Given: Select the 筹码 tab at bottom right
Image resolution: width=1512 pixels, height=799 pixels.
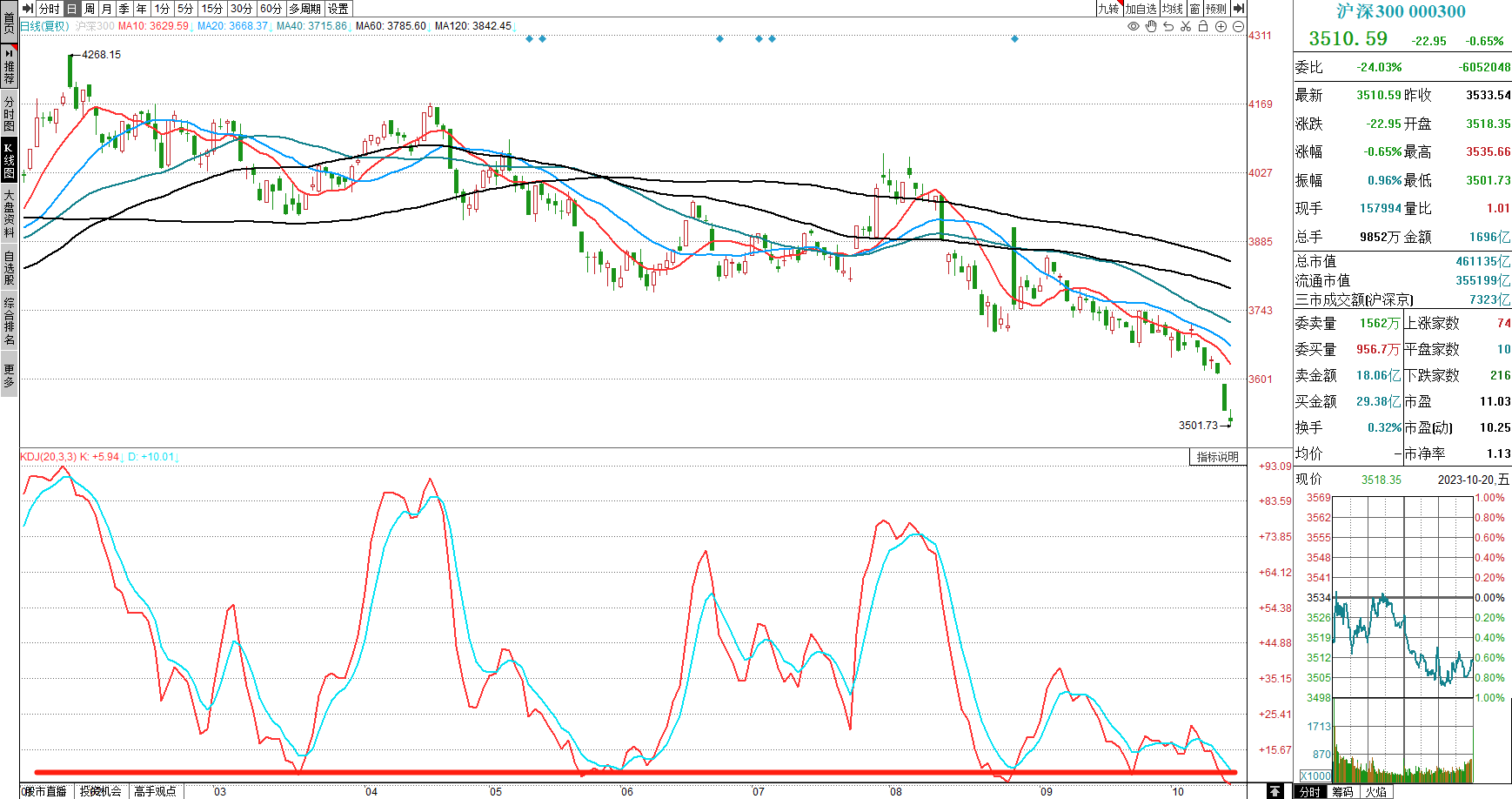Looking at the screenshot, I should 1342,791.
